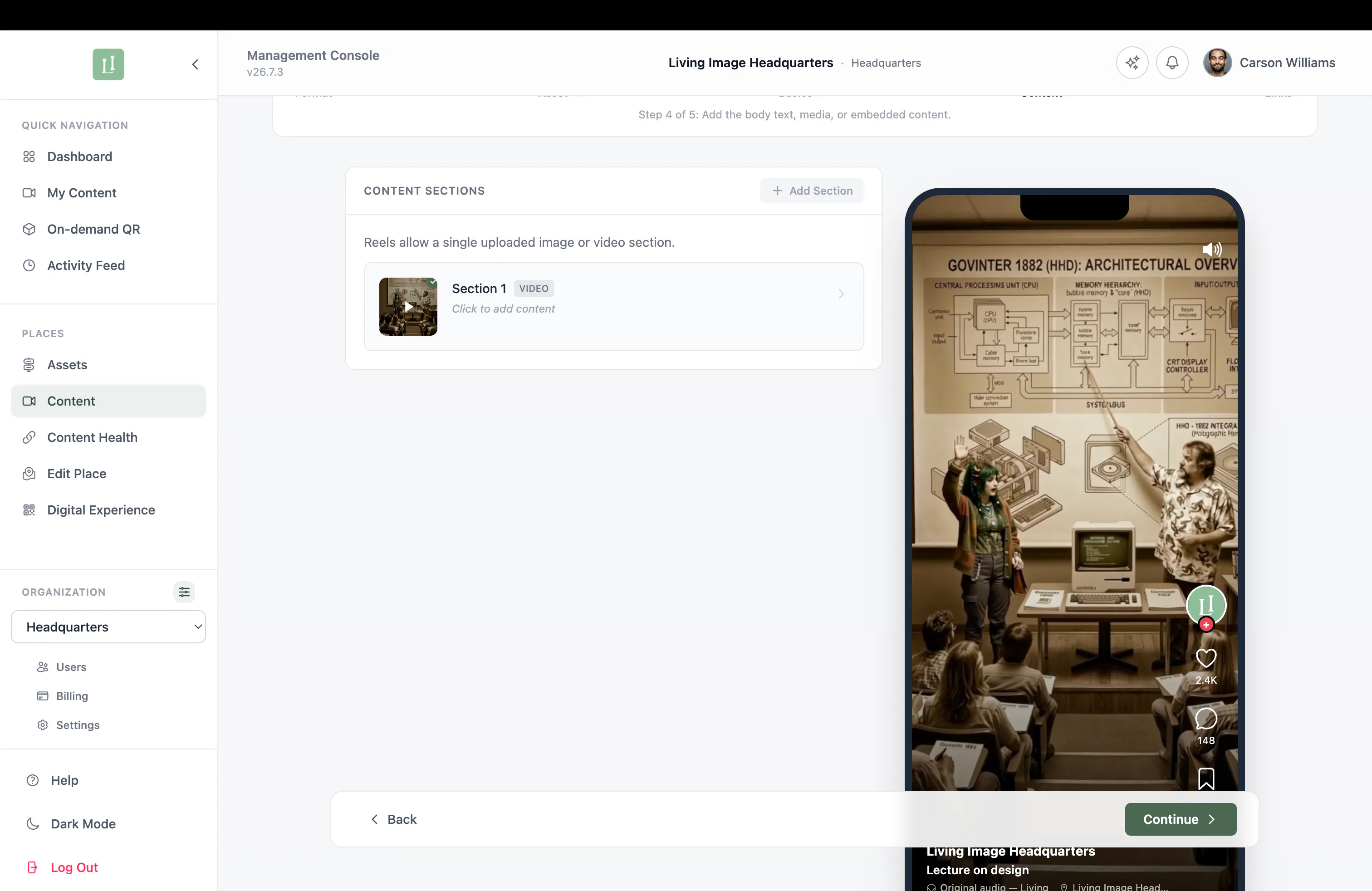Screen dimensions: 1372x891
Task: Click the Activity Feed clock icon
Action: tap(29, 266)
